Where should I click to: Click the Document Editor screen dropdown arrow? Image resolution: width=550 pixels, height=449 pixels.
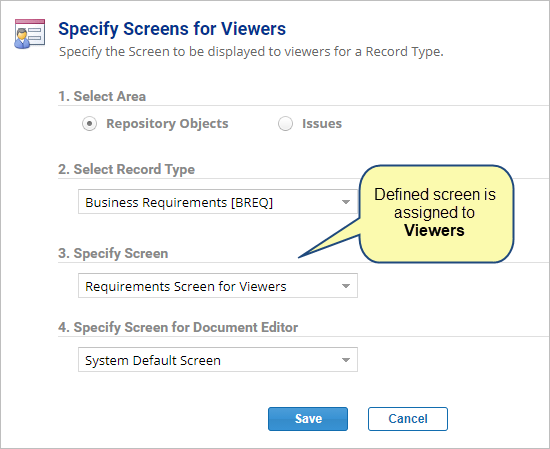tap(346, 360)
